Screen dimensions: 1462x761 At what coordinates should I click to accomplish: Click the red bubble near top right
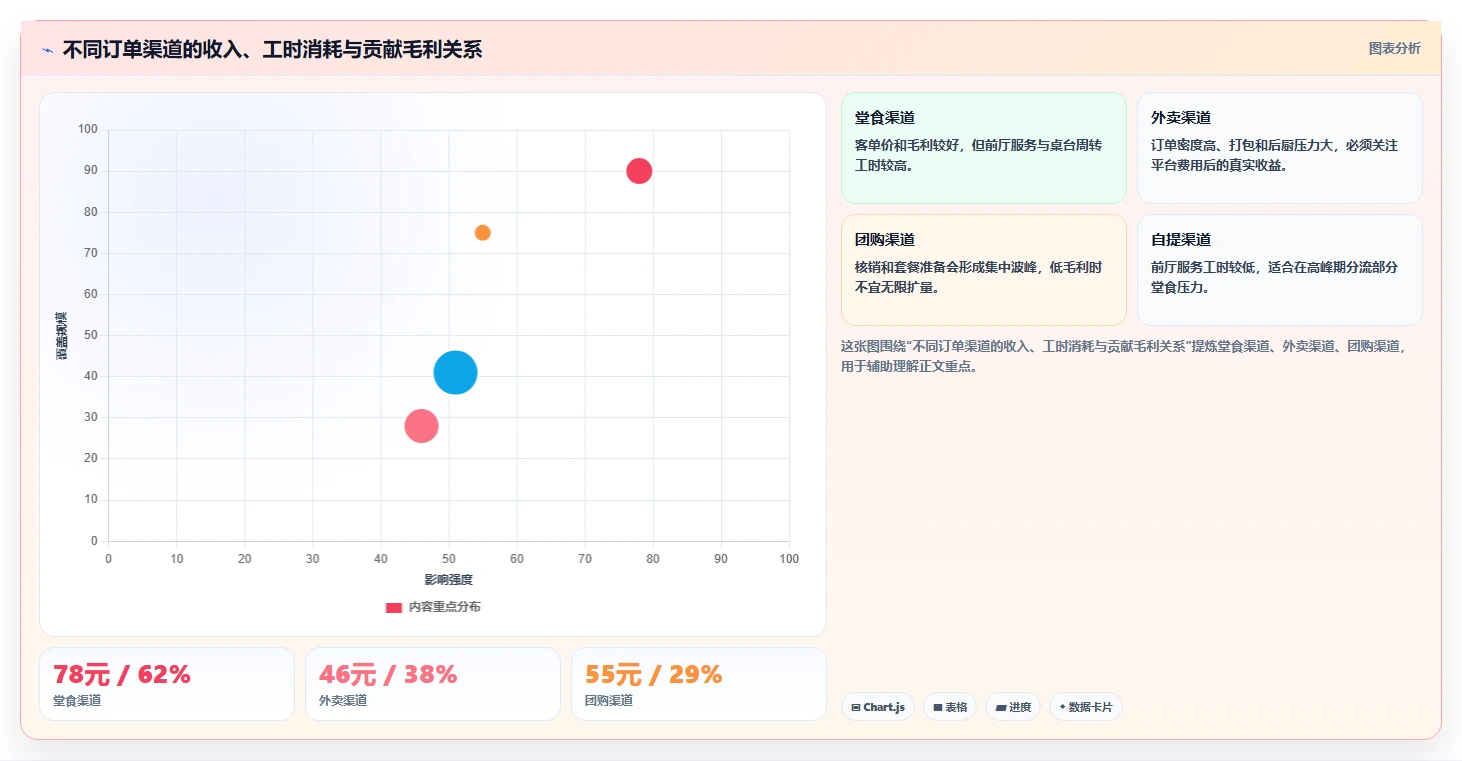[639, 171]
